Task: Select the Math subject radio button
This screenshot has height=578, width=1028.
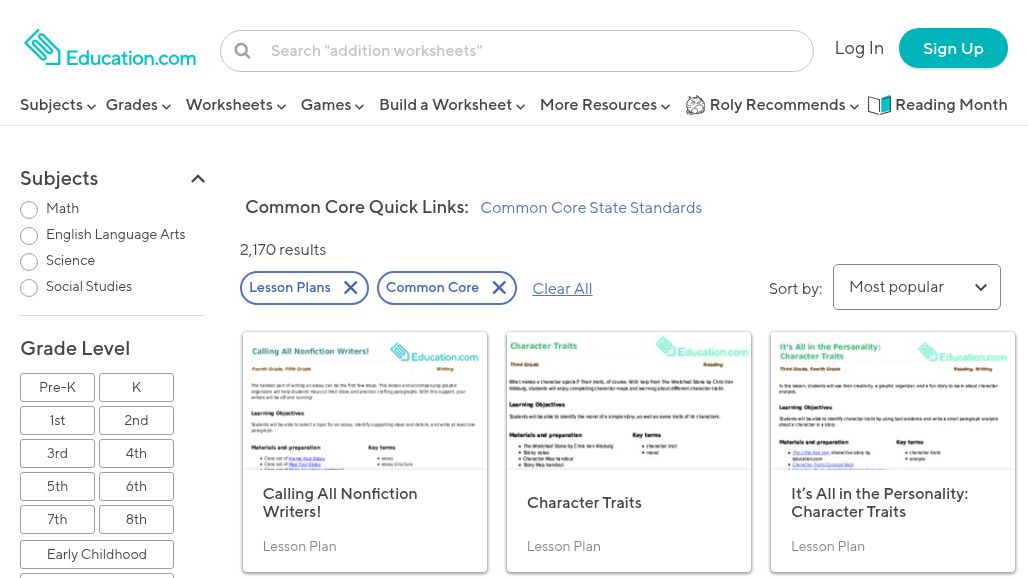Action: pyautogui.click(x=29, y=210)
